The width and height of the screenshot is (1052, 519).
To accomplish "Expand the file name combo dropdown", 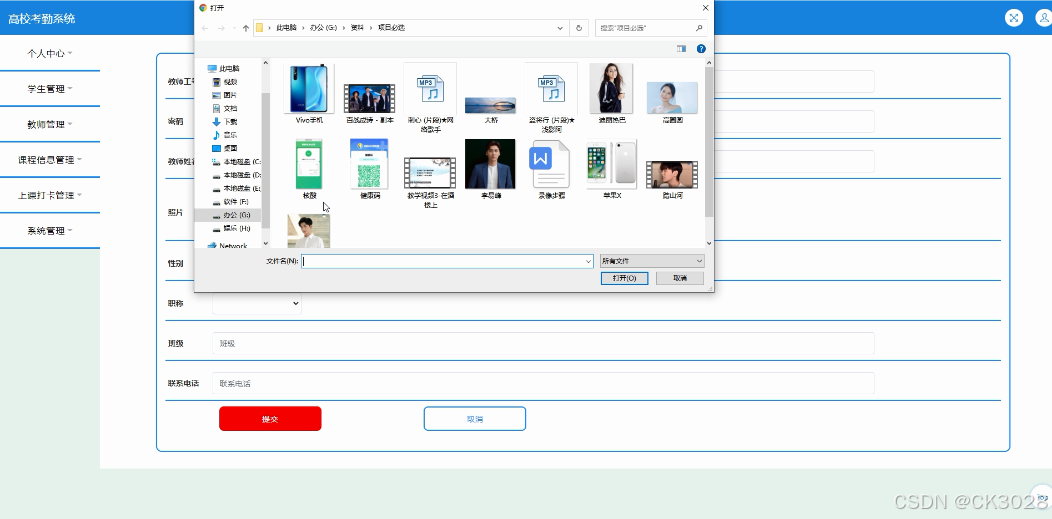I will pyautogui.click(x=588, y=262).
